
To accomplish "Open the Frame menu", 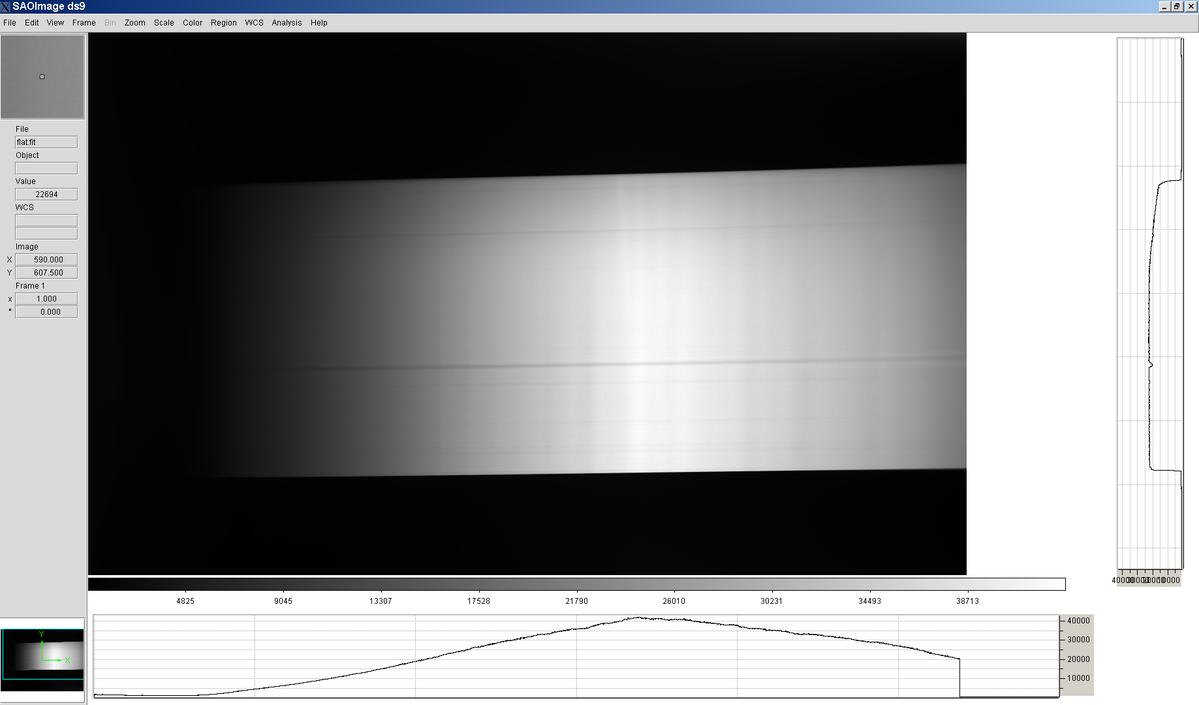I will coord(83,22).
